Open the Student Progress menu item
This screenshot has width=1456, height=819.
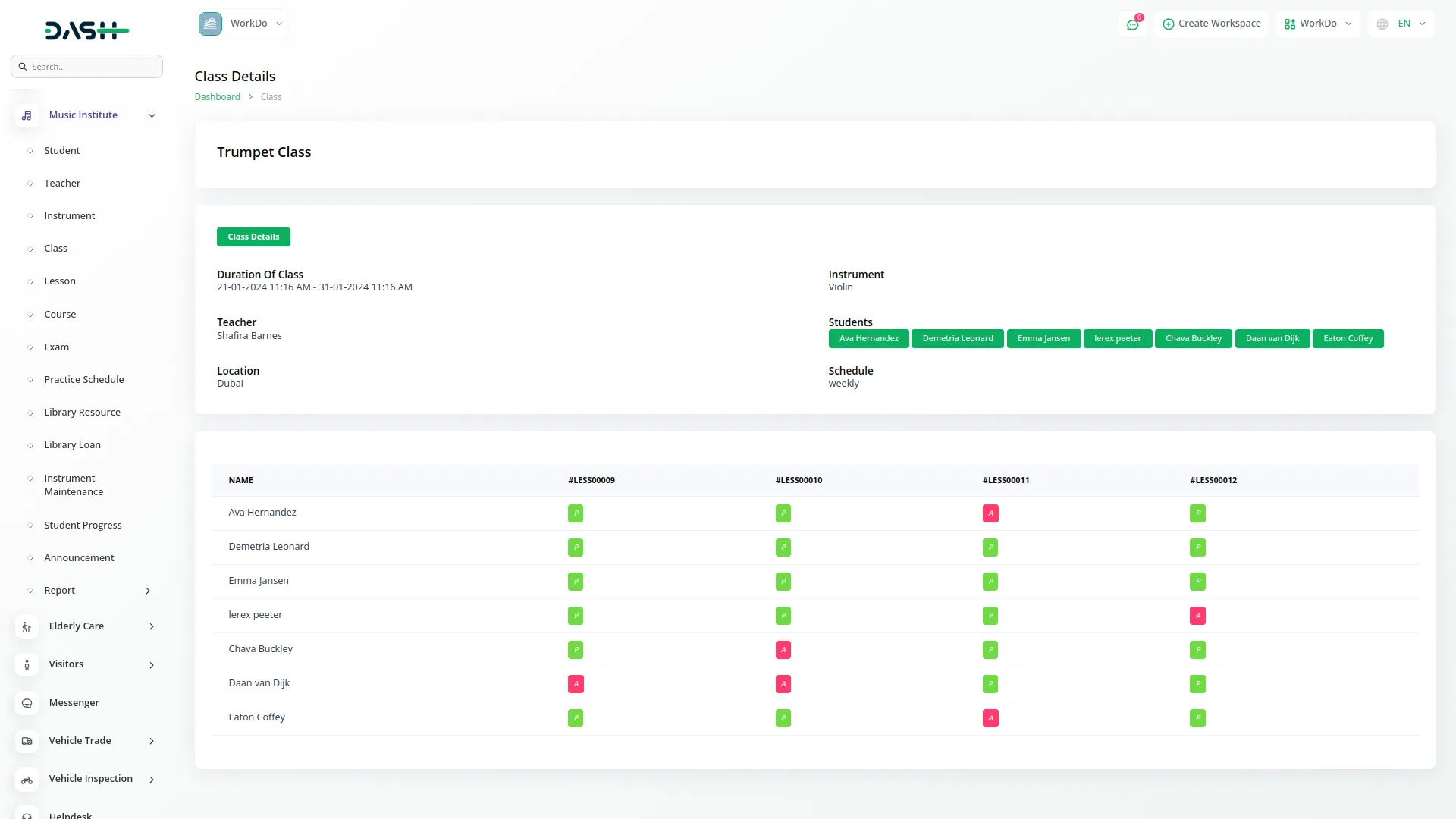coord(83,526)
